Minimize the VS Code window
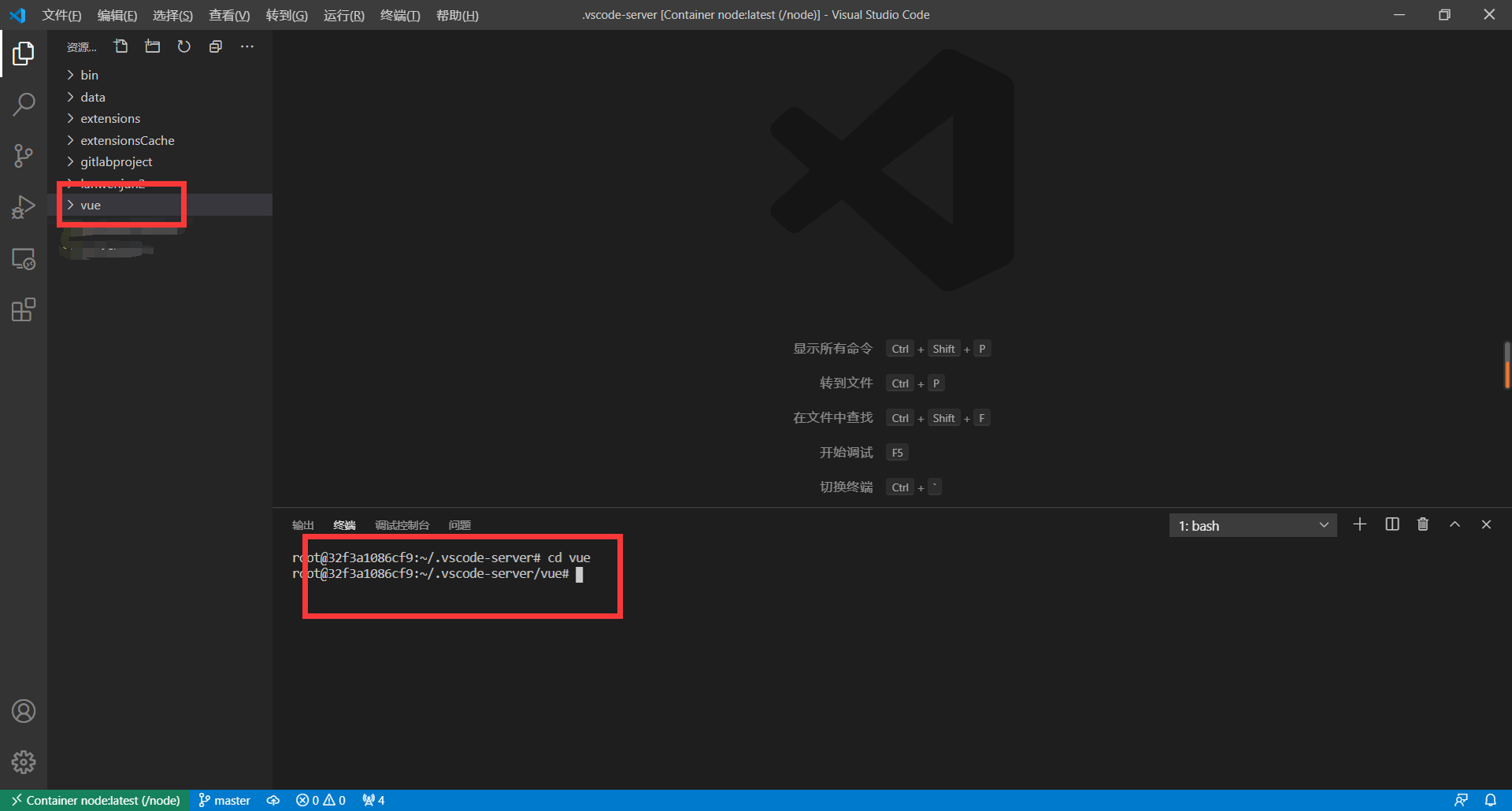The height and width of the screenshot is (811, 1512). tap(1399, 15)
